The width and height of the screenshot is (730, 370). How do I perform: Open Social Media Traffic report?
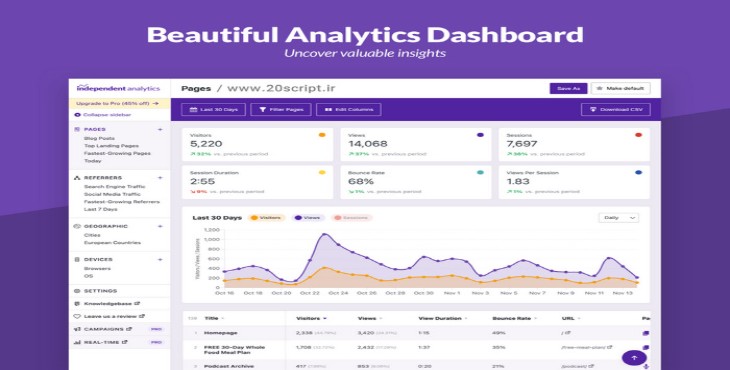pos(112,194)
